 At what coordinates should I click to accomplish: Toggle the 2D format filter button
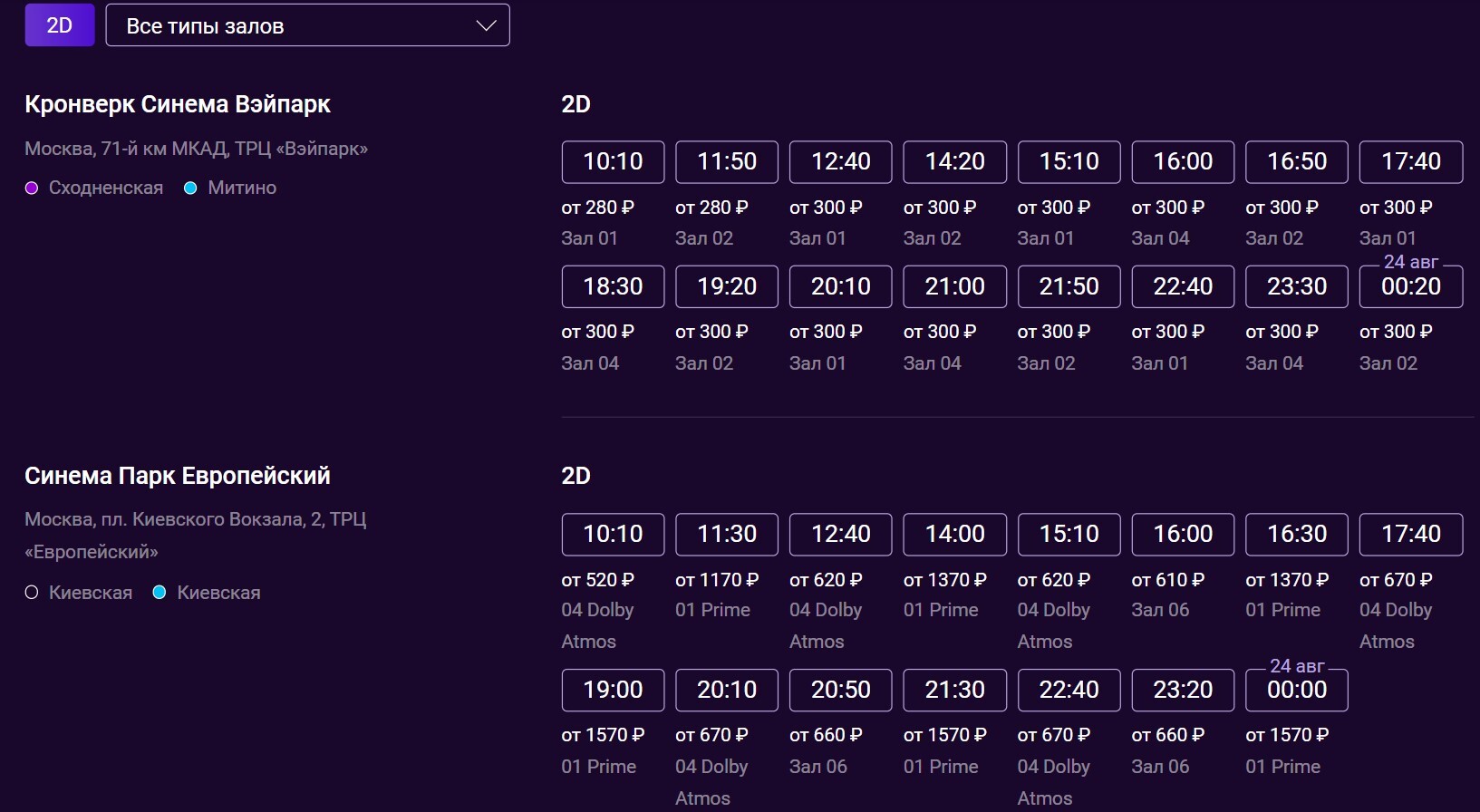click(60, 25)
